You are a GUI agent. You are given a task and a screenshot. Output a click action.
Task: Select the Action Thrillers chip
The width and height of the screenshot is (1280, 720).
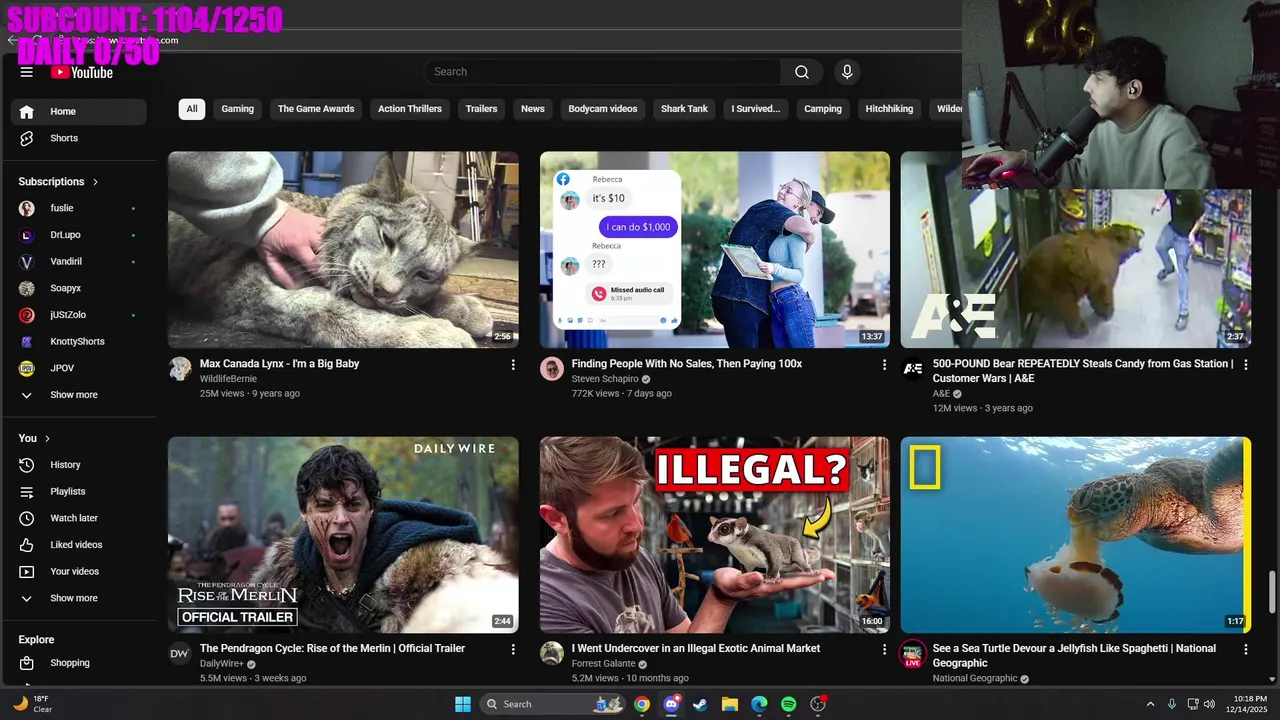410,109
